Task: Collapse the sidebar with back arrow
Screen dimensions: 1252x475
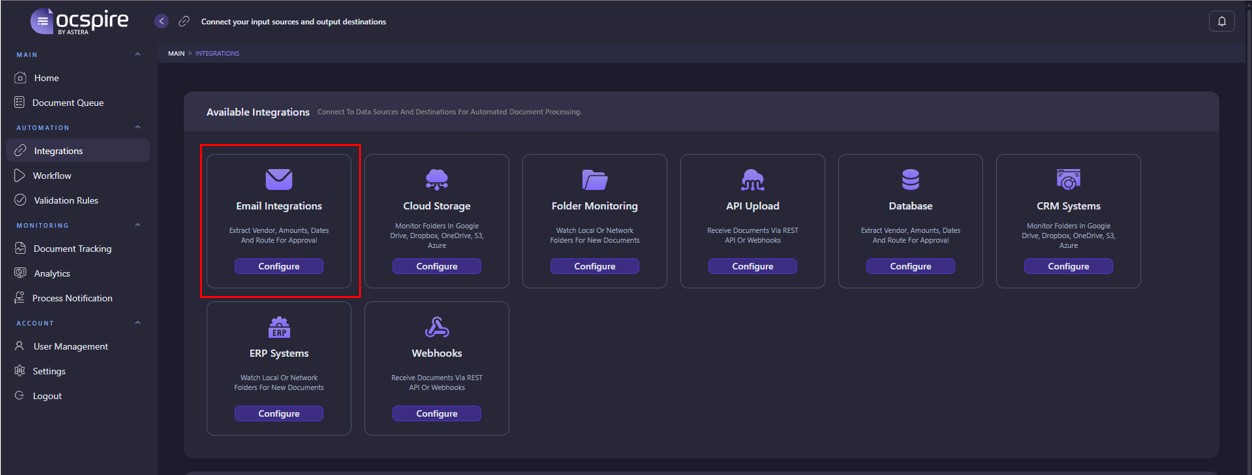Action: [162, 21]
